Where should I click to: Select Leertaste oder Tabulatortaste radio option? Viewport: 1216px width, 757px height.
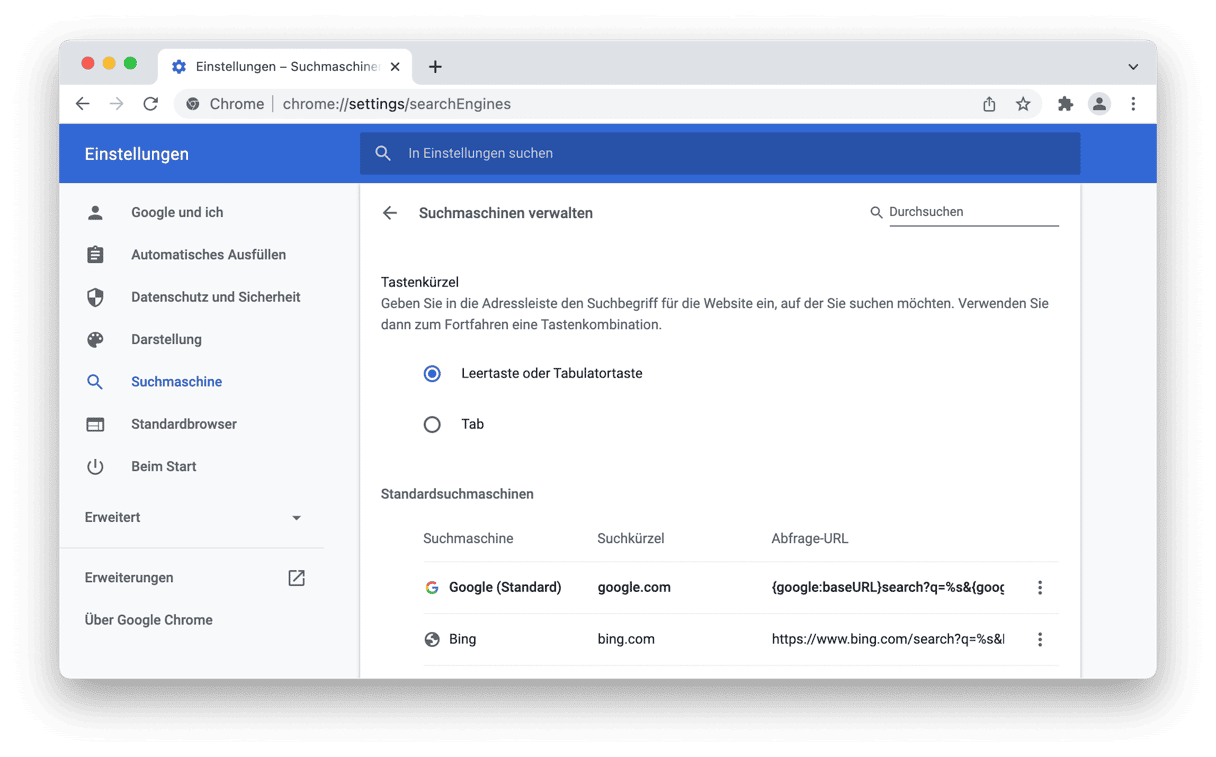(432, 374)
